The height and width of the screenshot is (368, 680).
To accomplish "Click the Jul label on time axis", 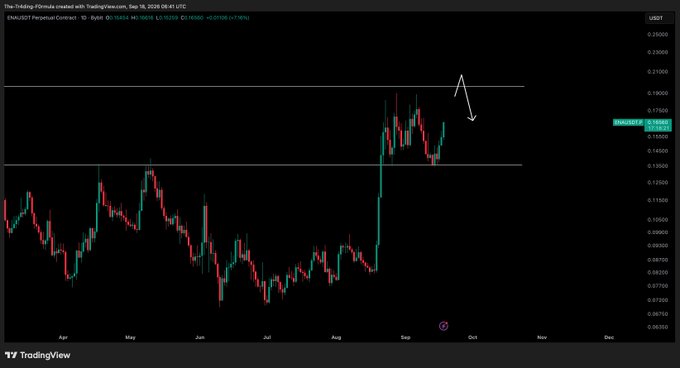I will (267, 337).
